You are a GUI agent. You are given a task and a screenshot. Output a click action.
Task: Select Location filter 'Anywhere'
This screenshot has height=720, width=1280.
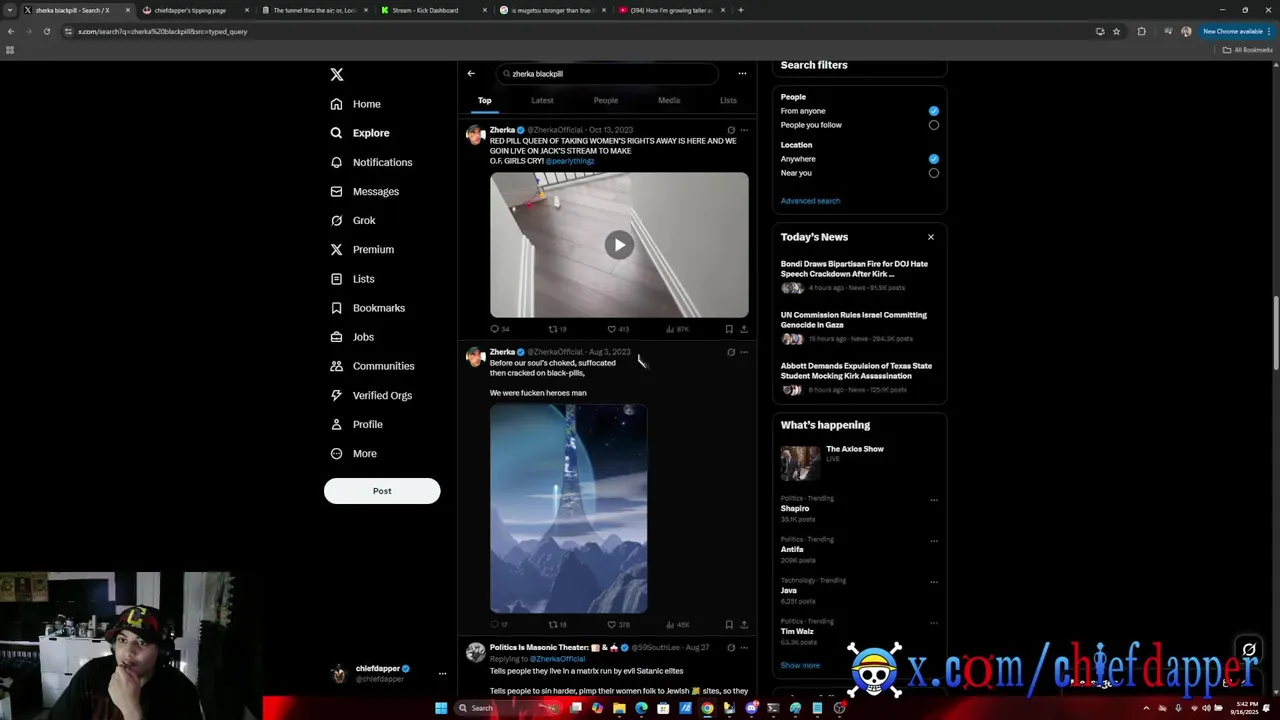(933, 159)
